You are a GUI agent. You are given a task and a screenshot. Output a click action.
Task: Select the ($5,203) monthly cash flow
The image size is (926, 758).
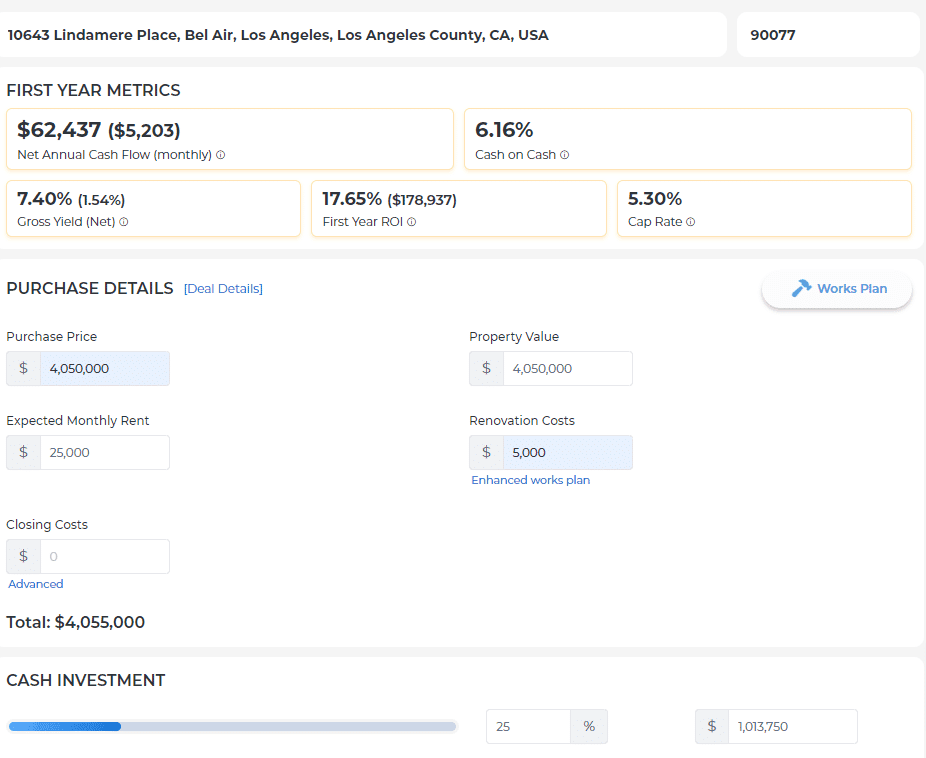[x=144, y=130]
